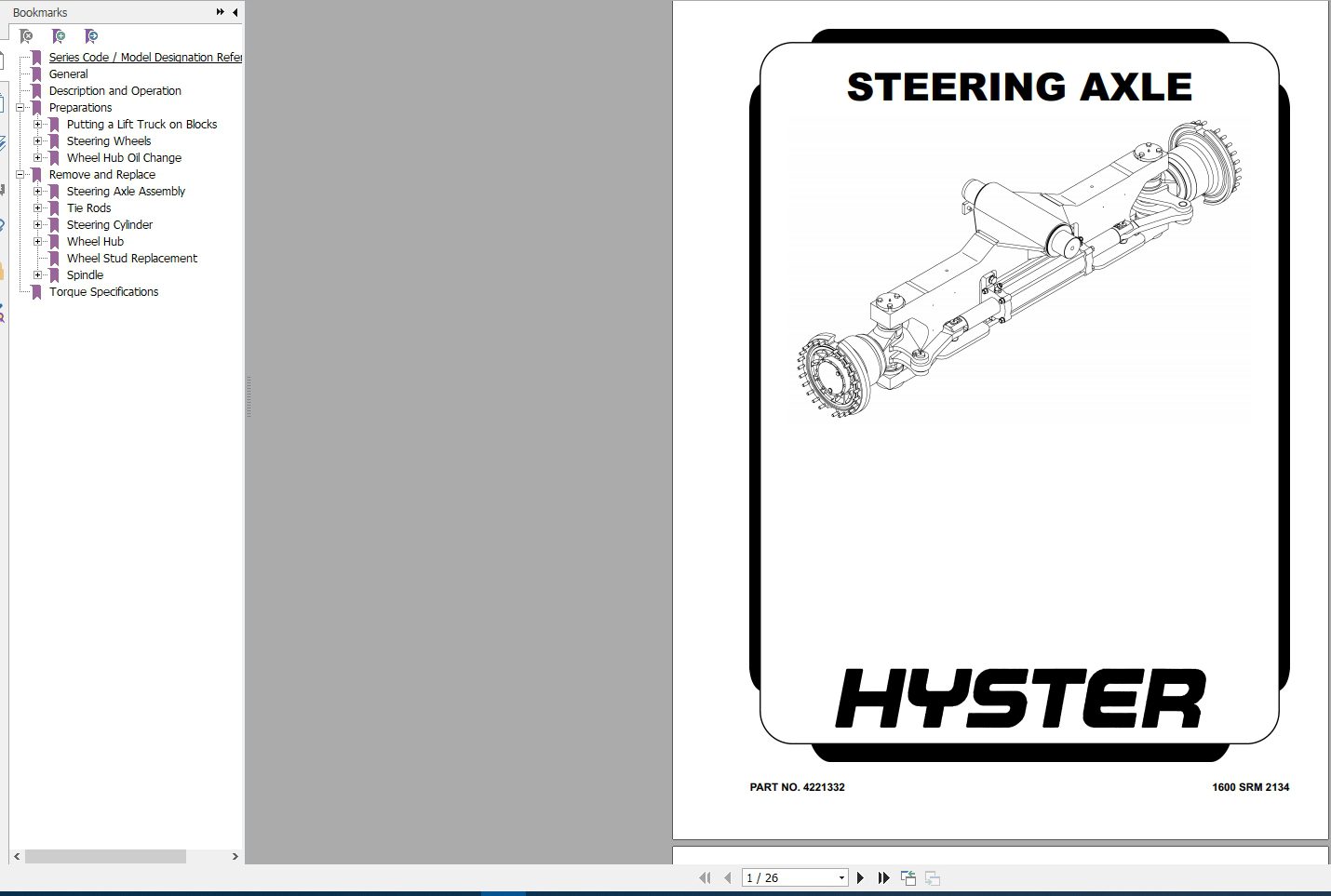
Task: Select the Preparations bookmark
Action: point(80,108)
